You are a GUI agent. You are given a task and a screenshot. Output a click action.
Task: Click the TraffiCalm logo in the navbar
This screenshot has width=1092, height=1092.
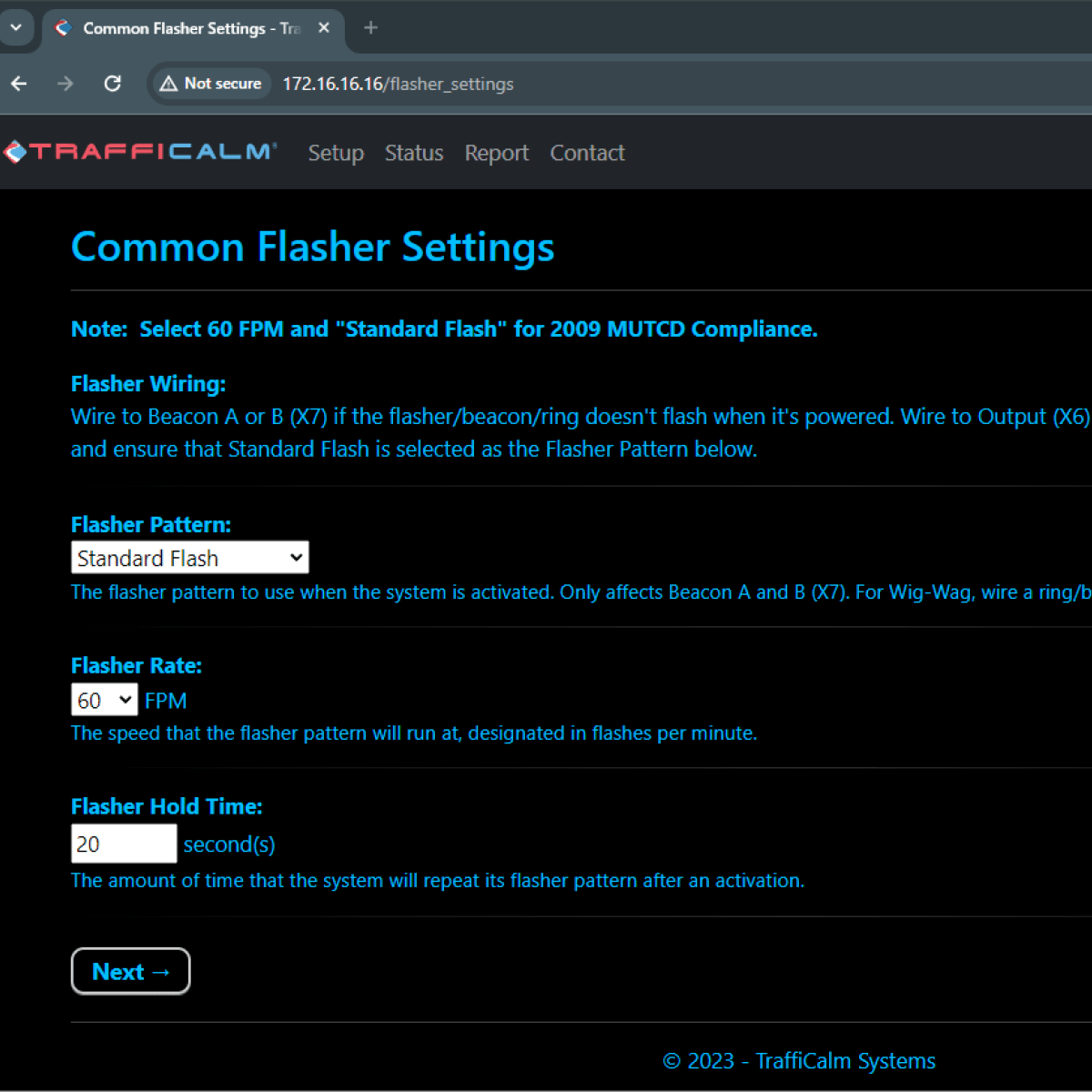[x=140, y=152]
